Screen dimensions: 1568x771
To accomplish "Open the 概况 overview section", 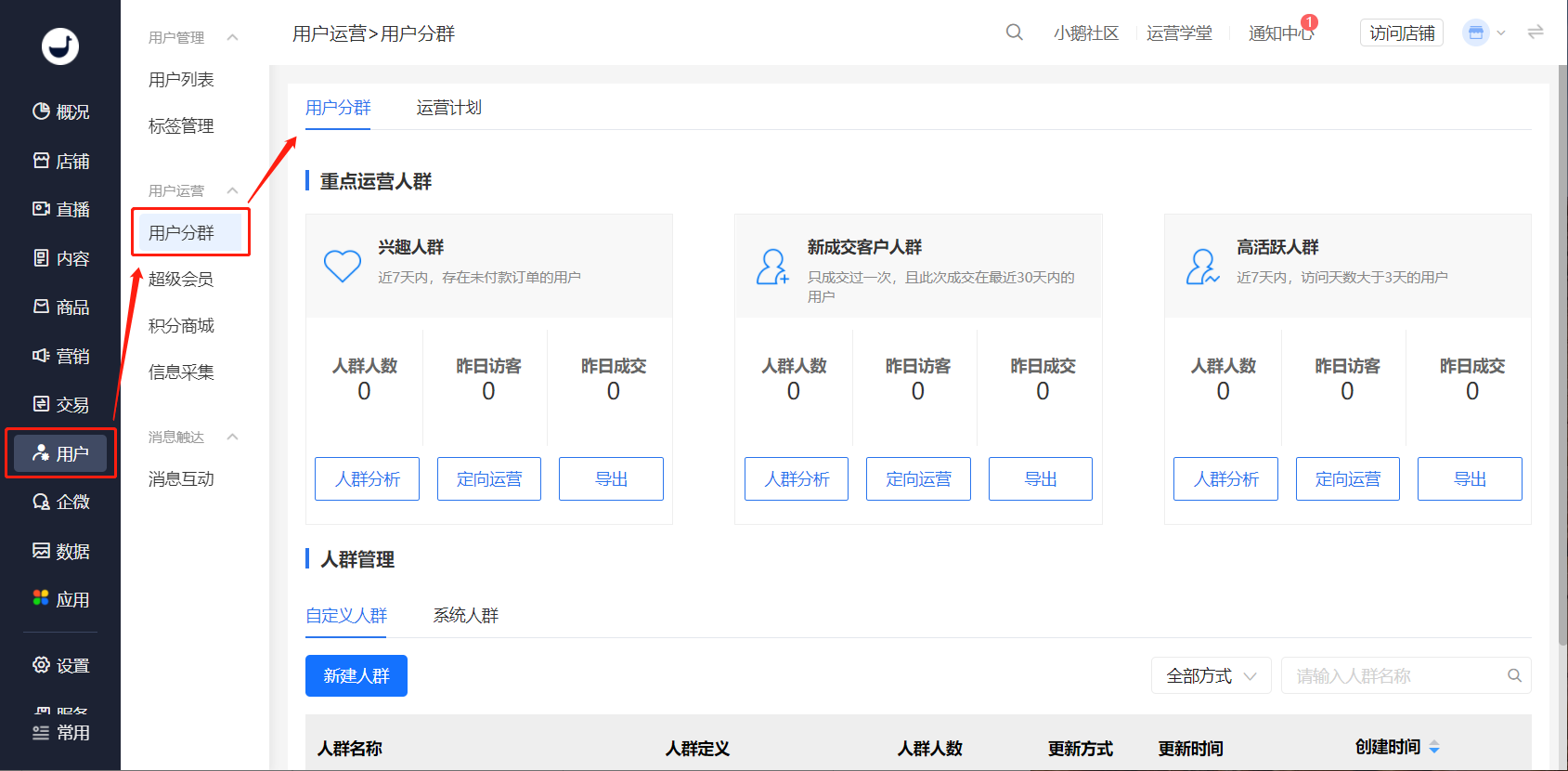I will [60, 111].
